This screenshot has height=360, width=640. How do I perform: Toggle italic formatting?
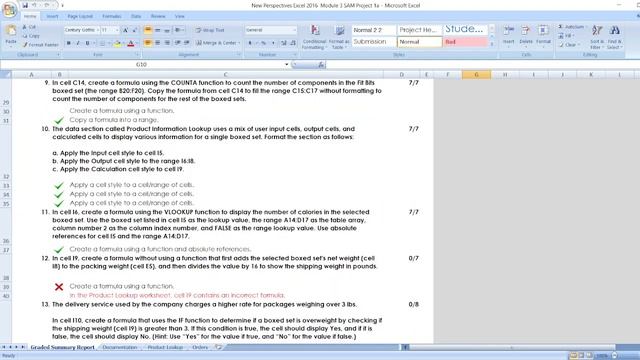click(78, 43)
